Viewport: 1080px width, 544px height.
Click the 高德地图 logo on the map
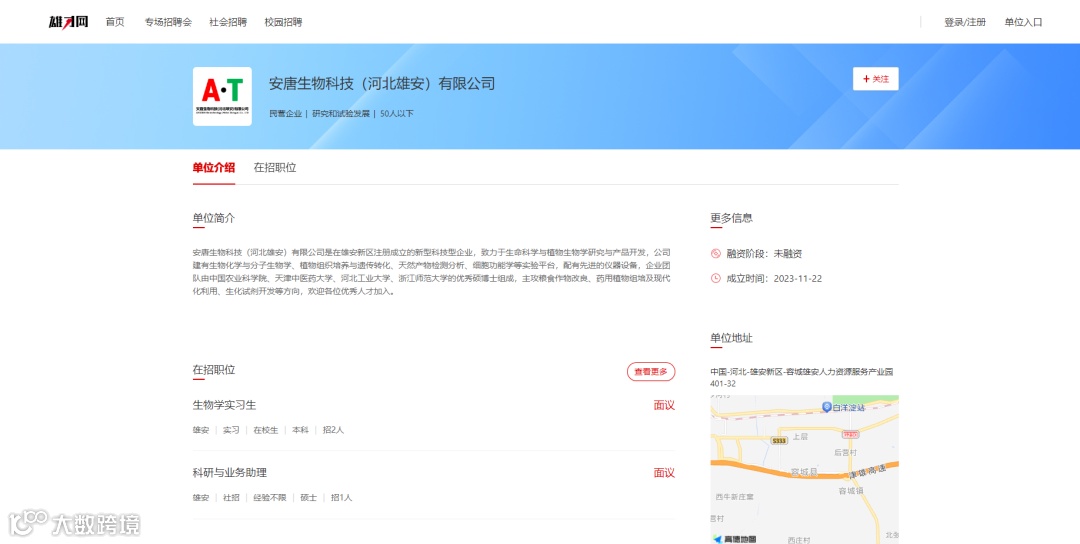click(734, 539)
